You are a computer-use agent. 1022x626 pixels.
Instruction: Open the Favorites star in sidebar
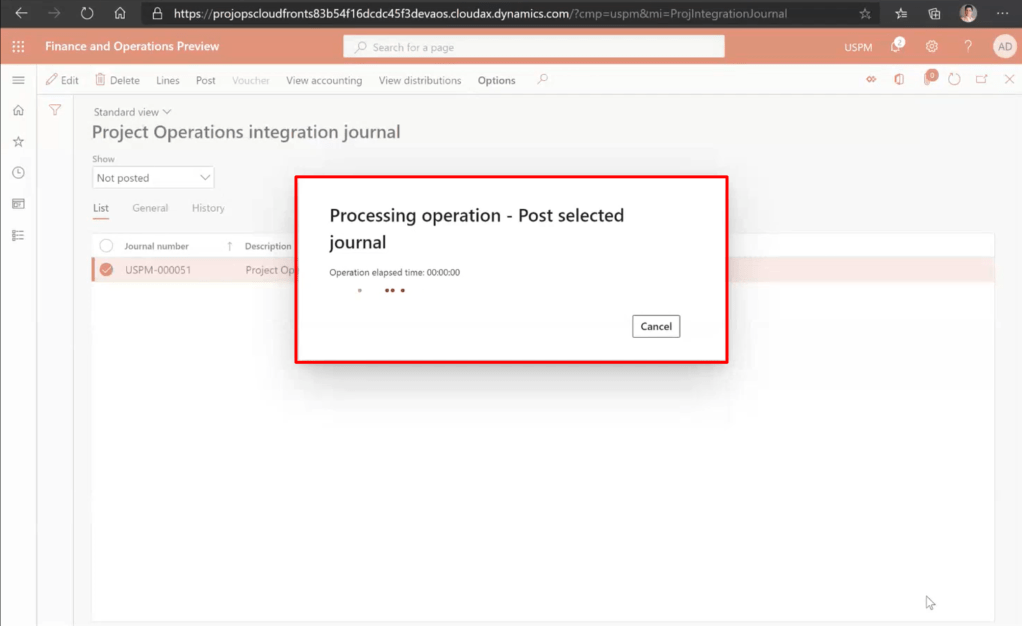pos(18,142)
